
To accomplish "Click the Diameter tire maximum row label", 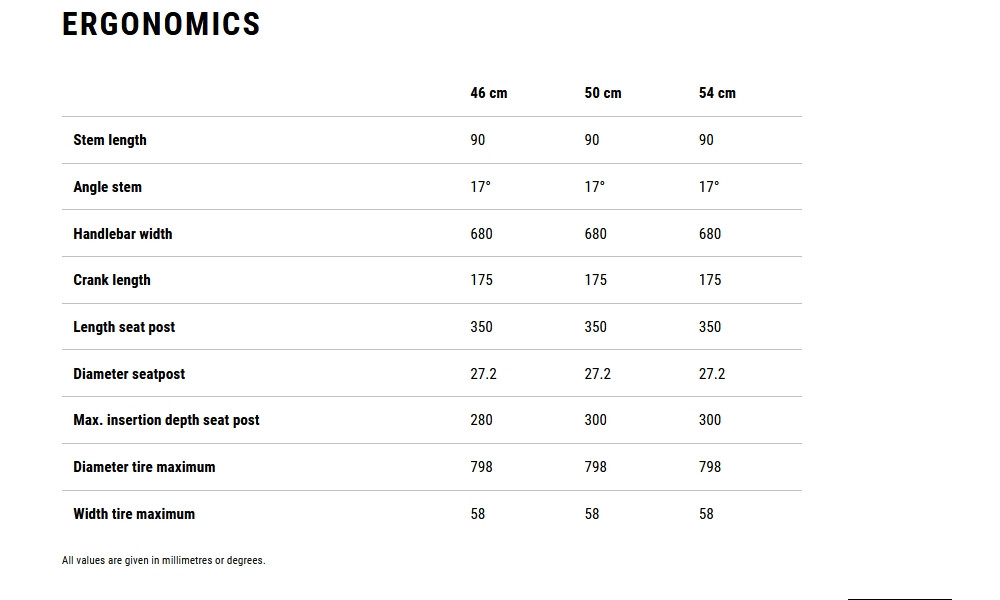I will click(144, 467).
